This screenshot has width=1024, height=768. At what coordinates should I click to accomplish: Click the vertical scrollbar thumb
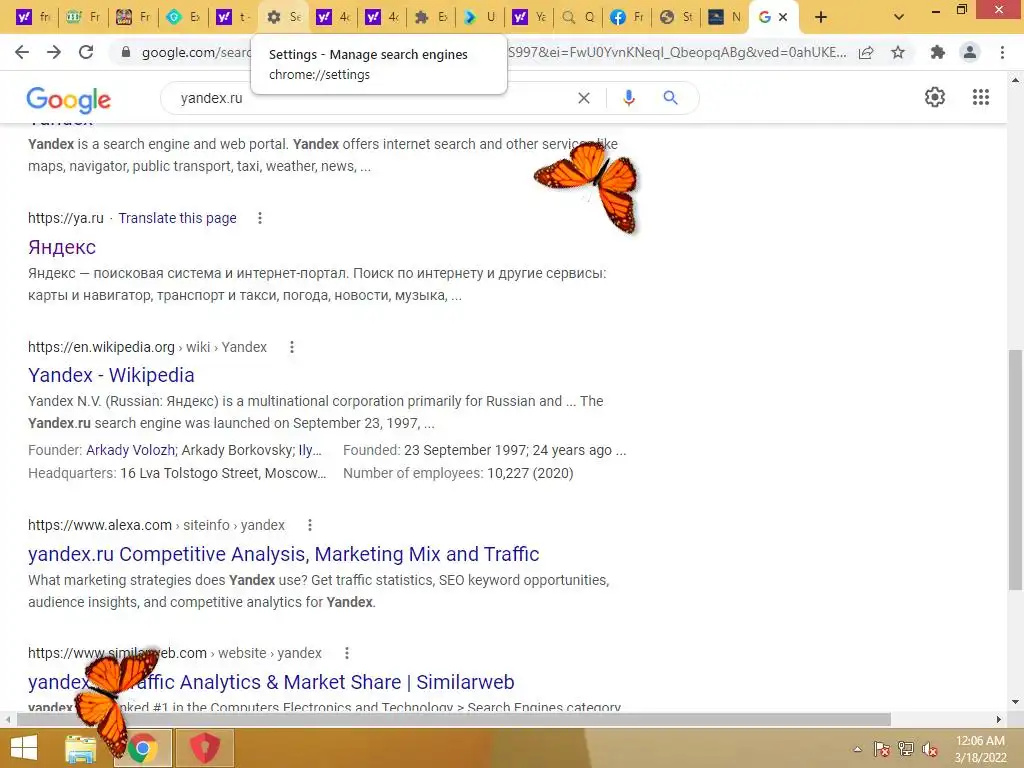pos(1015,470)
